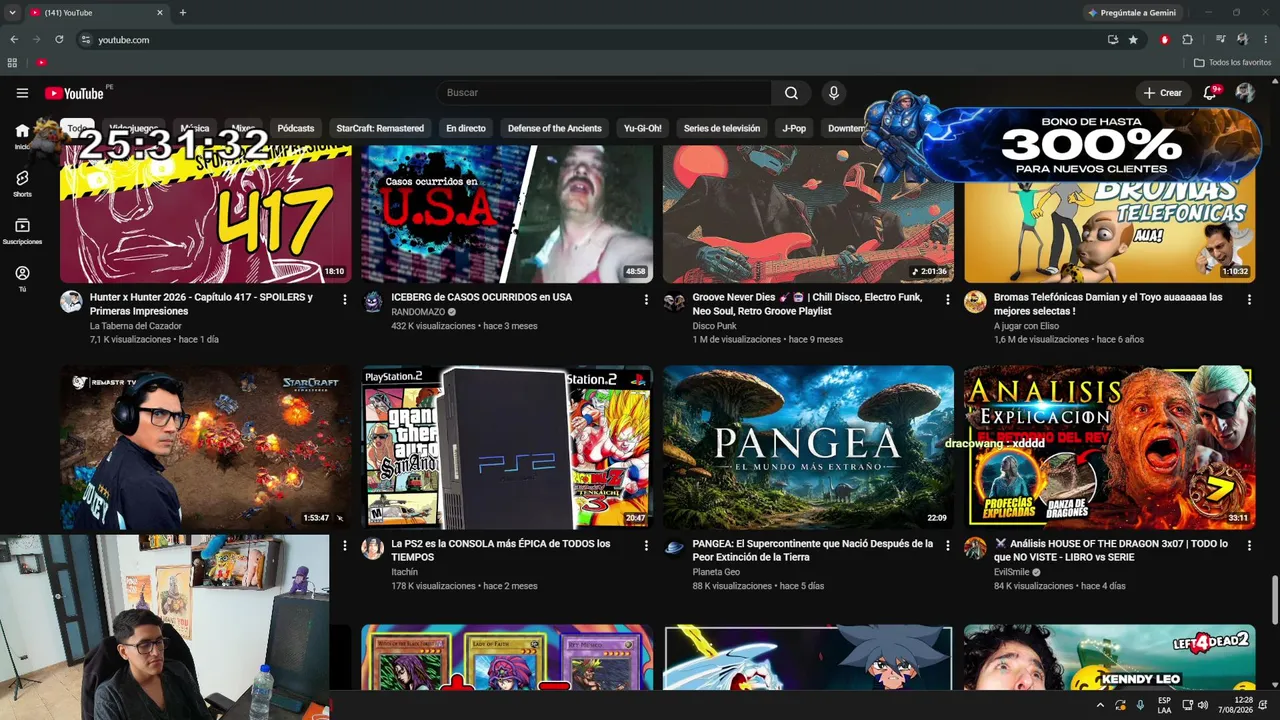The height and width of the screenshot is (720, 1280).
Task: Open the taskbar volume control
Action: click(1202, 705)
